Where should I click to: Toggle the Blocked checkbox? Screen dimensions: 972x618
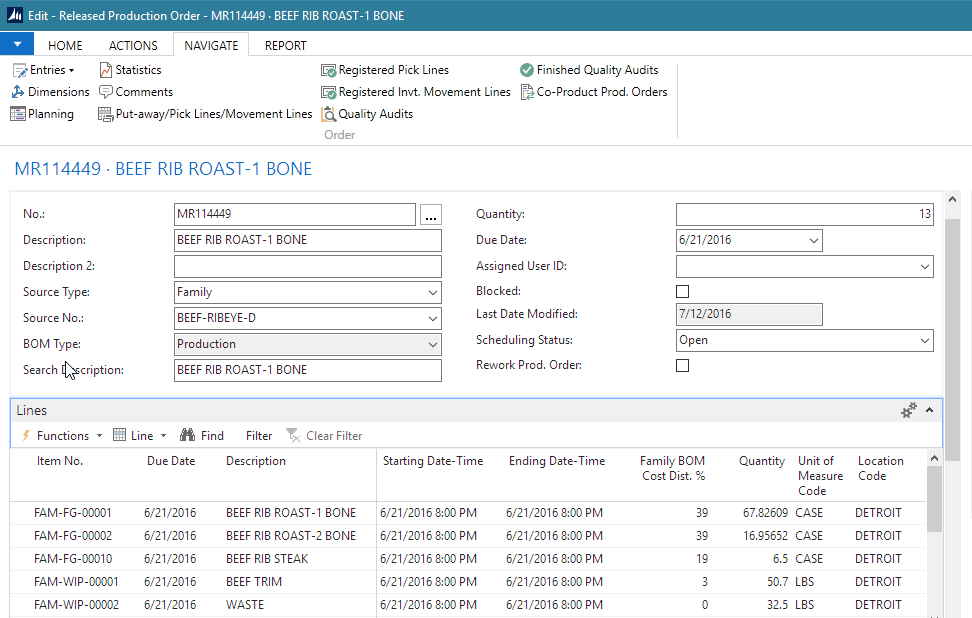coord(683,292)
